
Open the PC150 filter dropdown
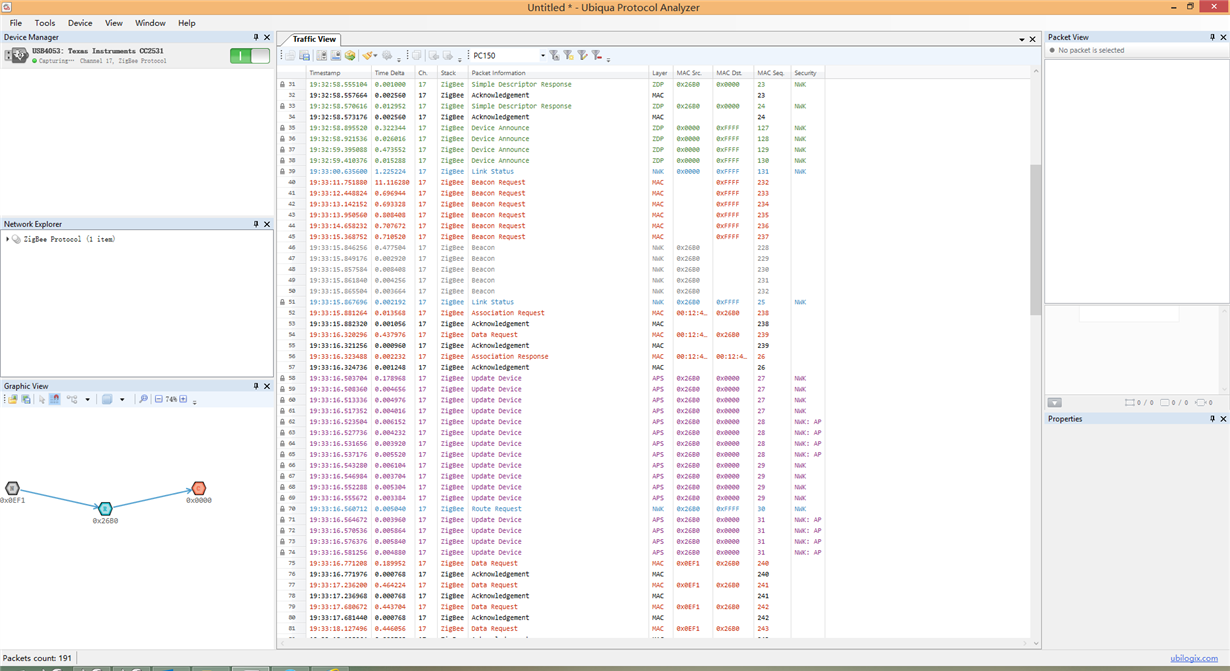click(543, 56)
